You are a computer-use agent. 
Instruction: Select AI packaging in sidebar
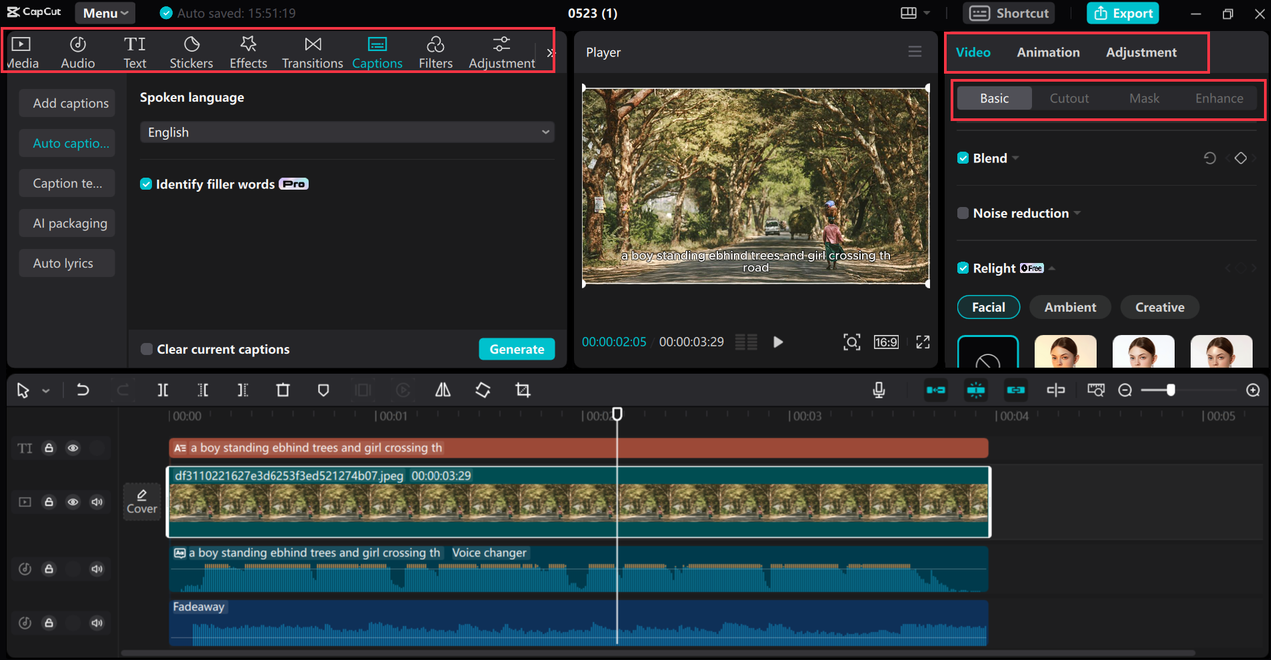[x=69, y=223]
